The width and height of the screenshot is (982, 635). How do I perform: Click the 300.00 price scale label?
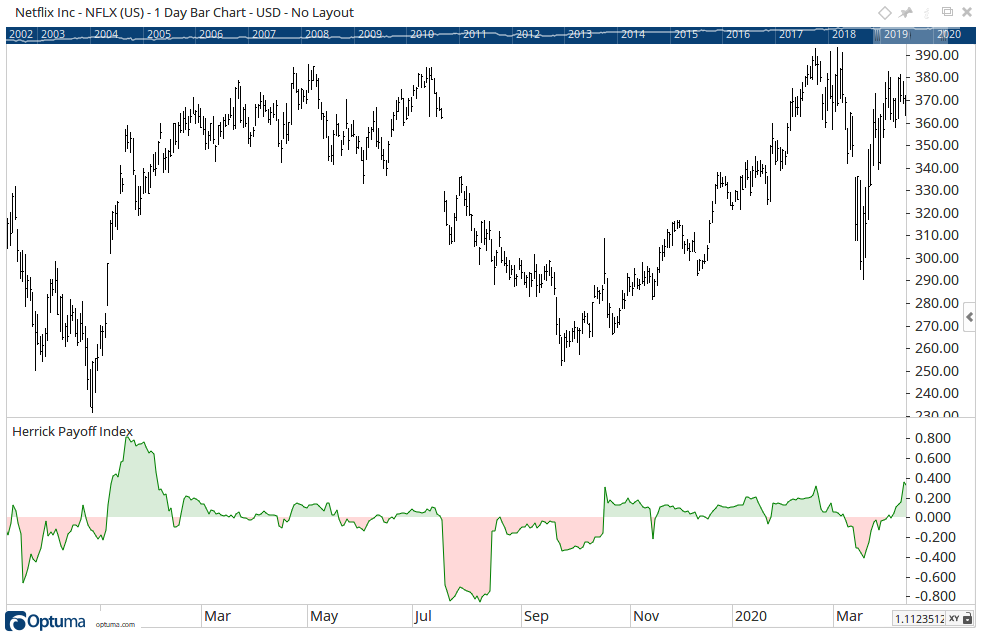(x=937, y=258)
